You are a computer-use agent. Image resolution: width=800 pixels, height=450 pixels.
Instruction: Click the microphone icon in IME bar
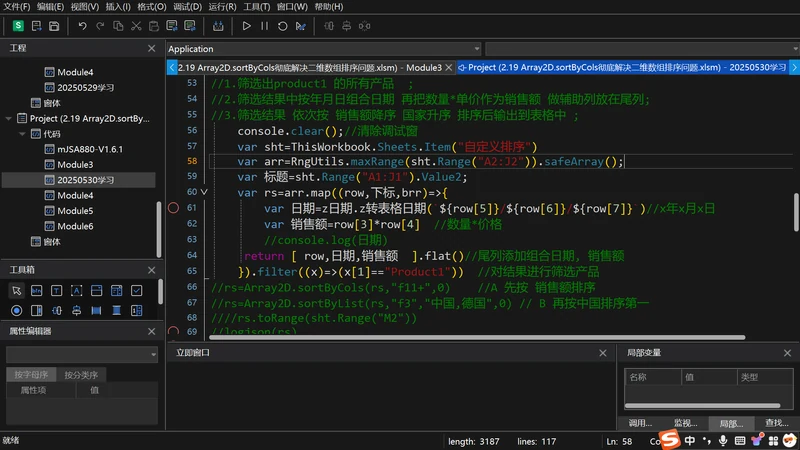(723, 440)
